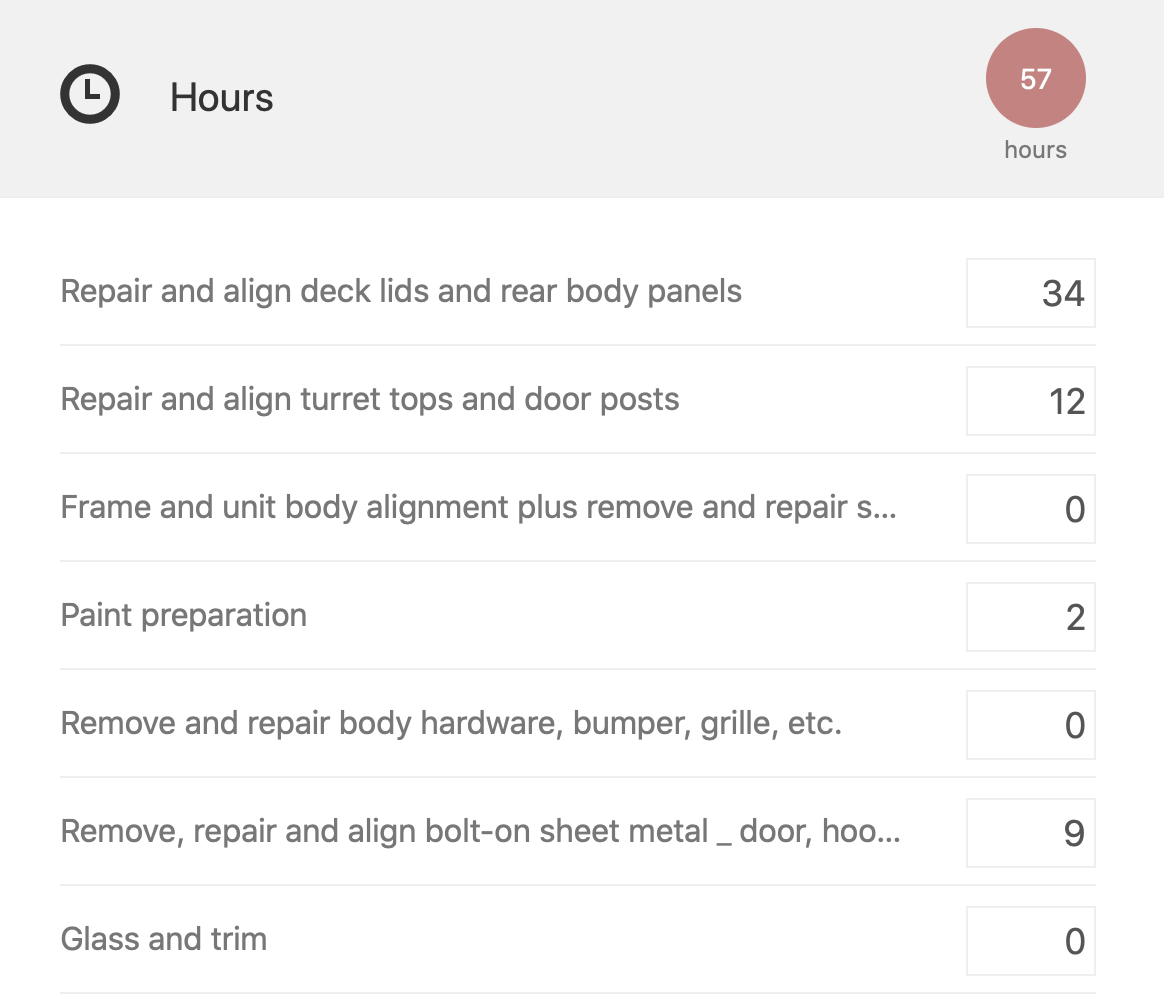Edit turret tops and door posts hours
This screenshot has width=1164, height=1006.
click(1030, 401)
